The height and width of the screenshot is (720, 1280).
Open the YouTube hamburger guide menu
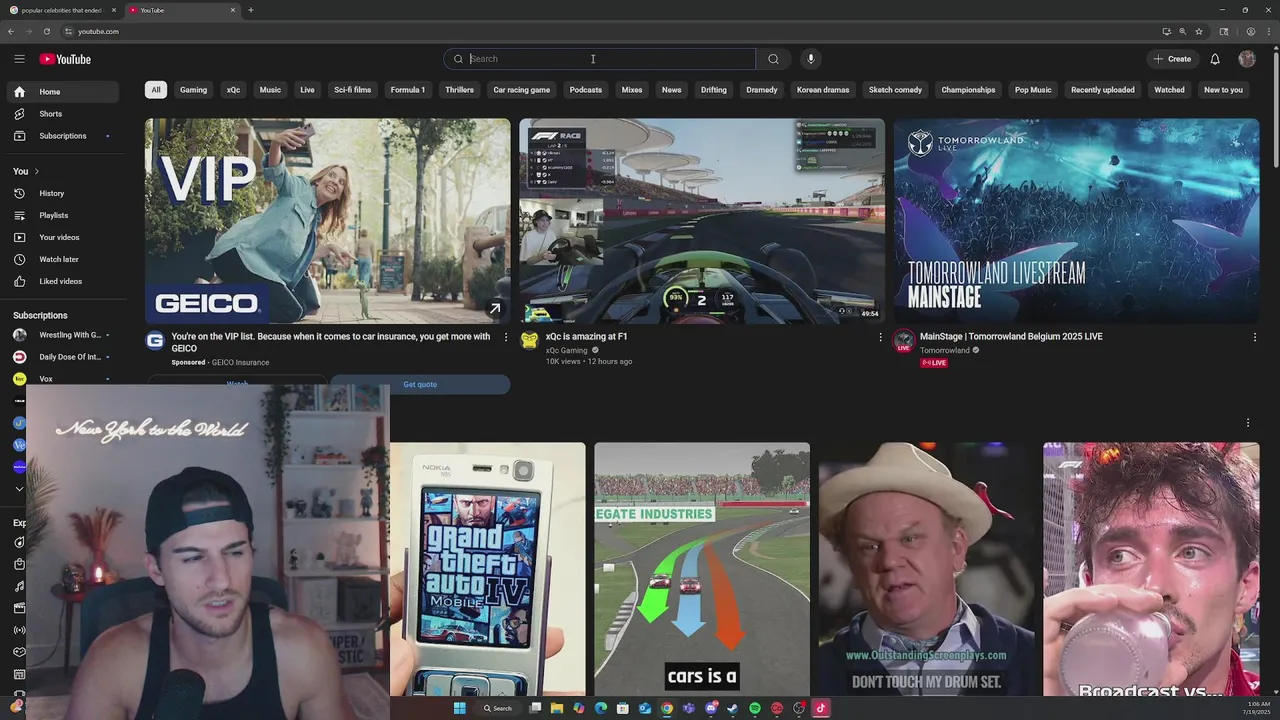pos(19,59)
